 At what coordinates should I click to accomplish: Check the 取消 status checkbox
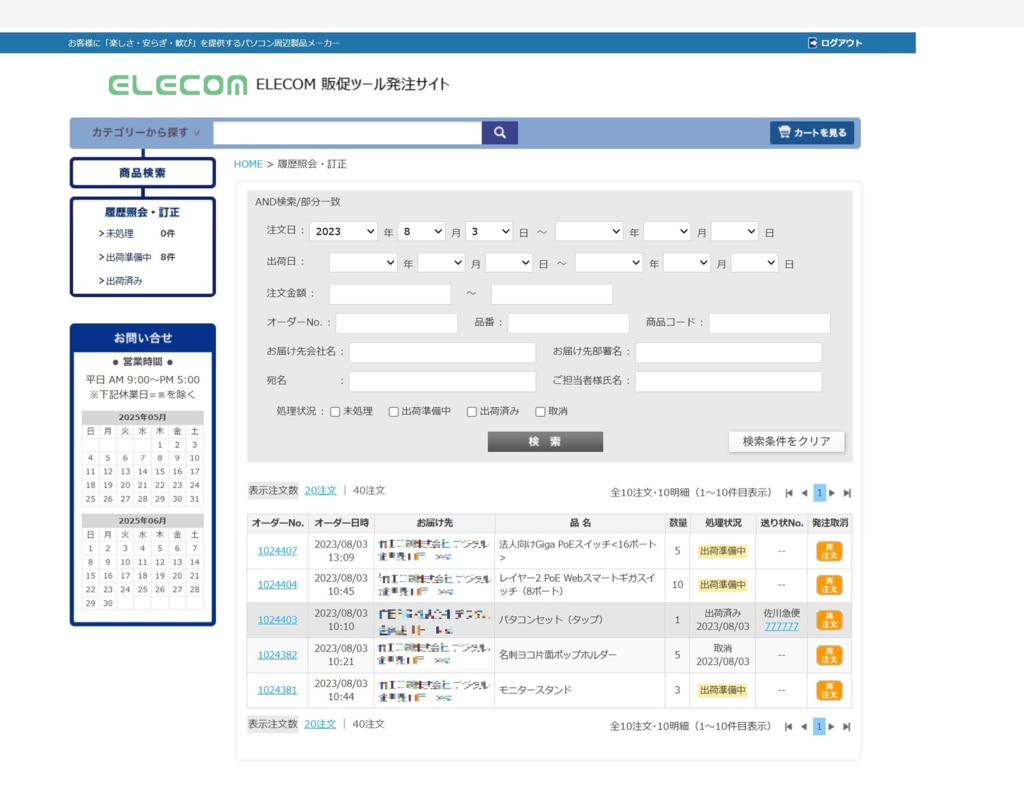click(540, 412)
